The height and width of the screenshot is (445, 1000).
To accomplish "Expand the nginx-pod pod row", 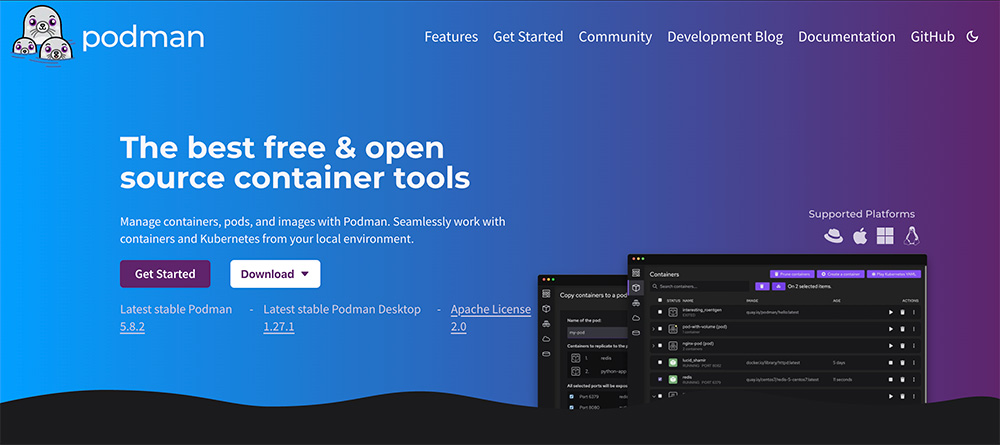I will 653,346.
